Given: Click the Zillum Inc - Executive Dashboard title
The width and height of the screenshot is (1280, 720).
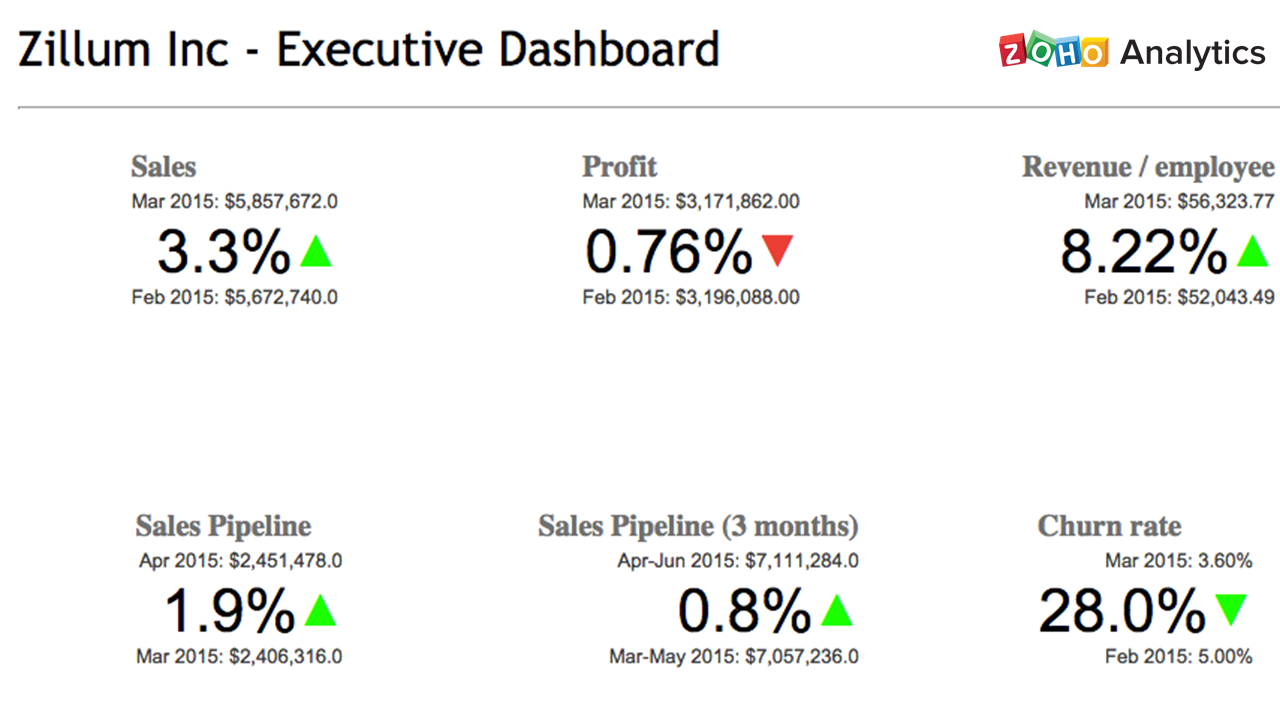Looking at the screenshot, I should coord(368,50).
